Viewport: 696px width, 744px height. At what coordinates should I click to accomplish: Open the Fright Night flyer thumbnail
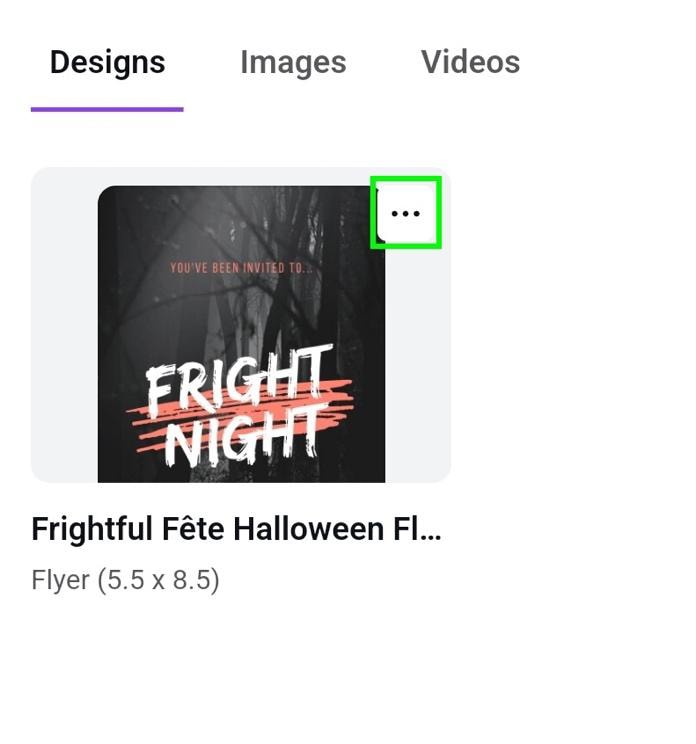click(x=241, y=334)
